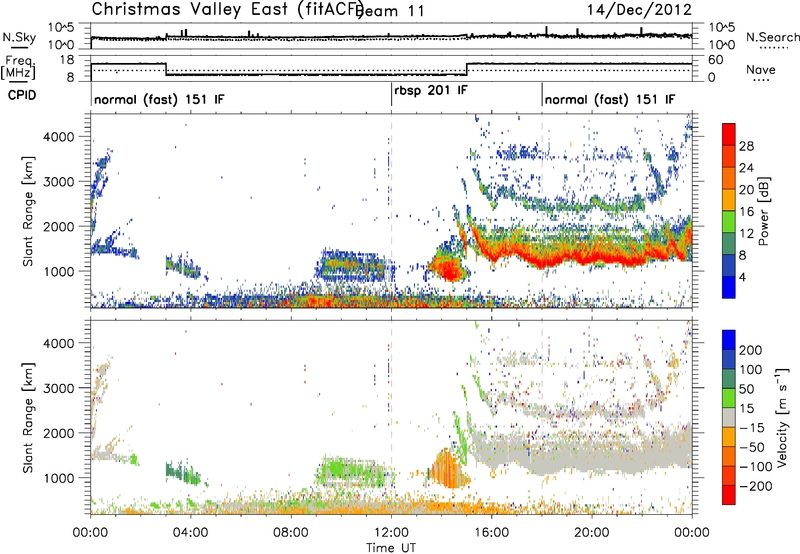The height and width of the screenshot is (554, 800).
Task: Click the '2000' range tick in the velocity panel
Action: point(58,433)
